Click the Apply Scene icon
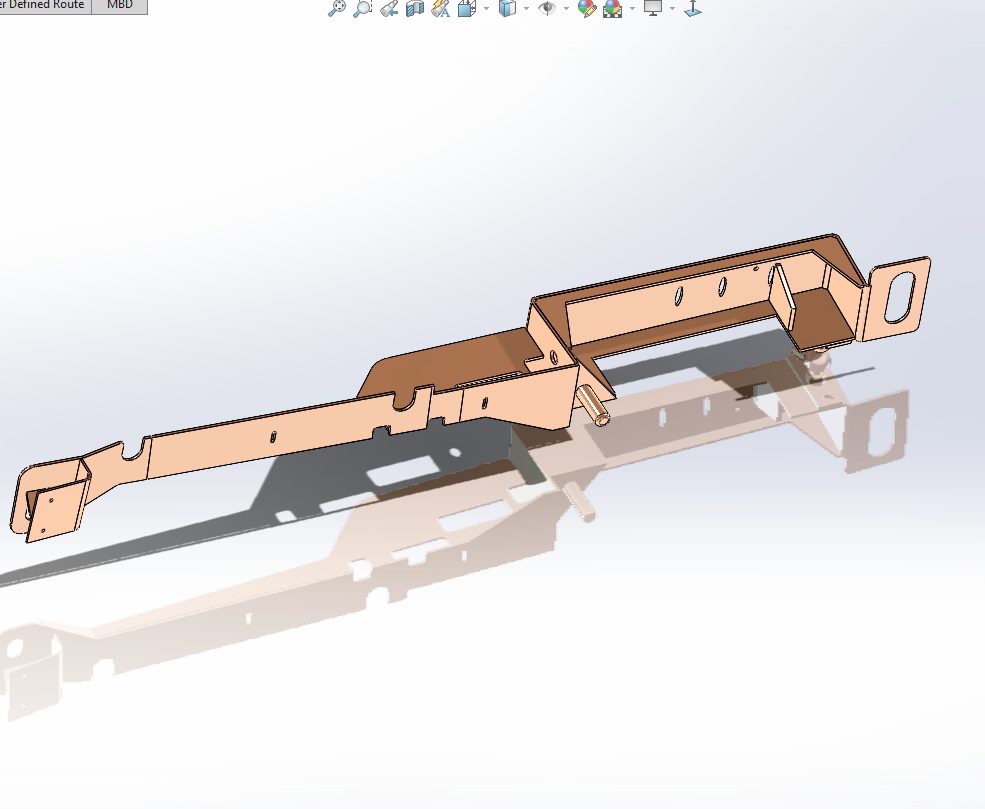985x809 pixels. click(612, 8)
